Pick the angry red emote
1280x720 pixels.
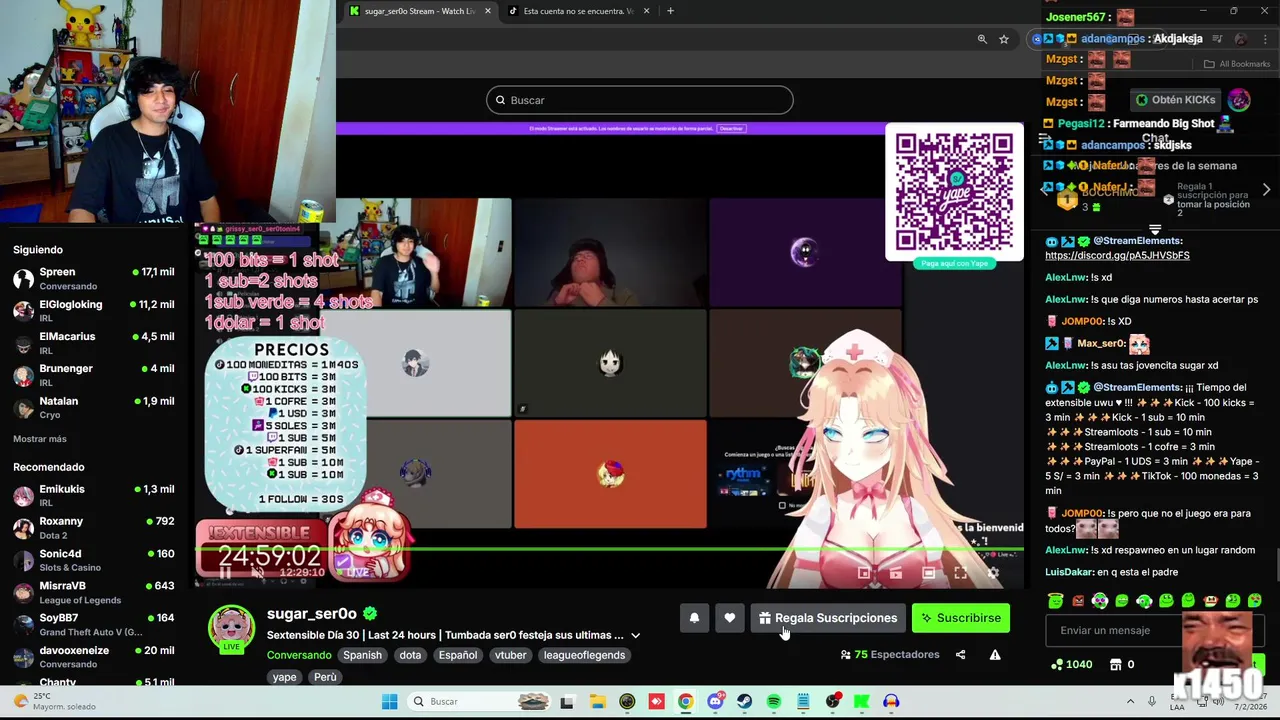1078,601
